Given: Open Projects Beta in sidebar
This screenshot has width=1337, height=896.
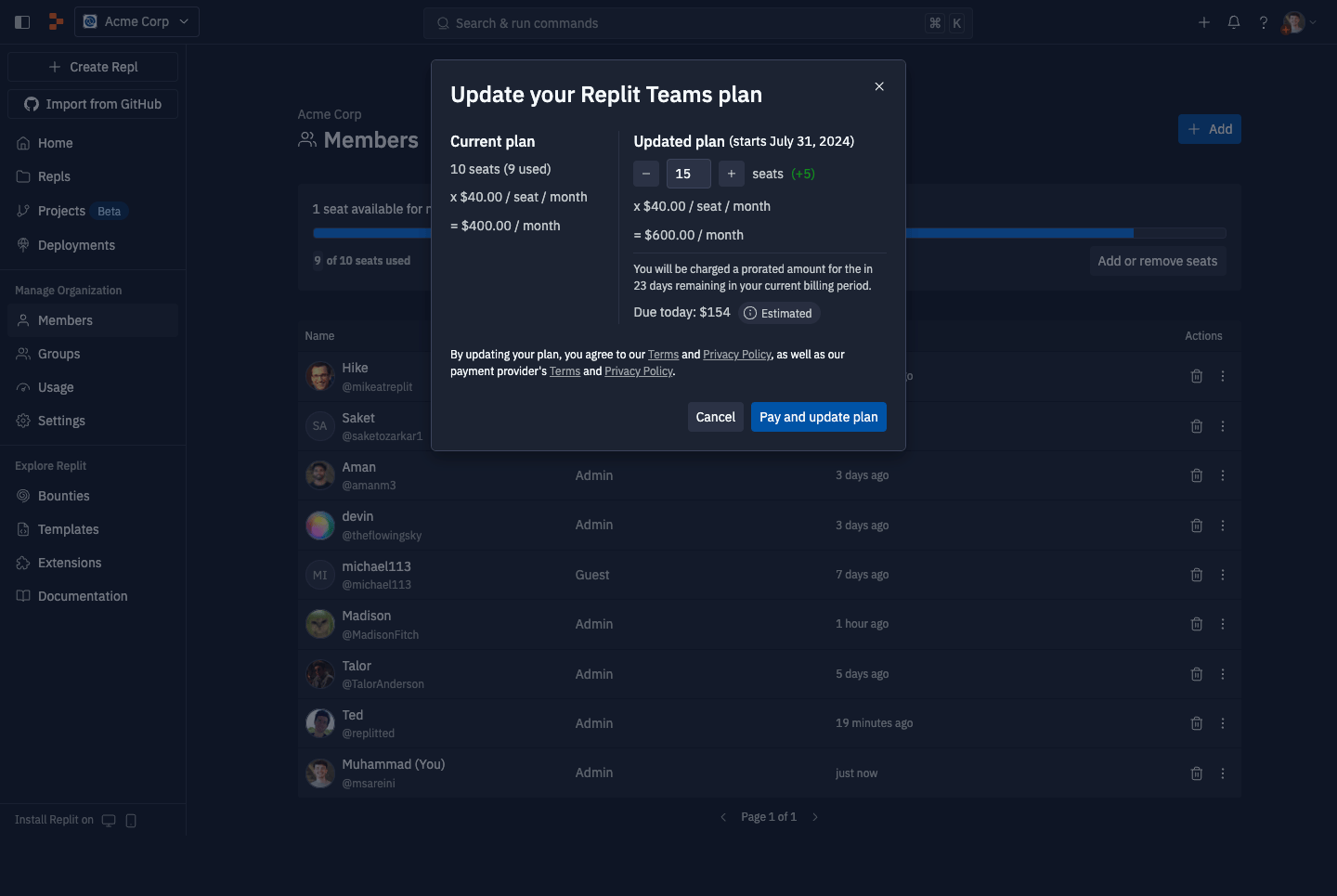Looking at the screenshot, I should (93, 211).
